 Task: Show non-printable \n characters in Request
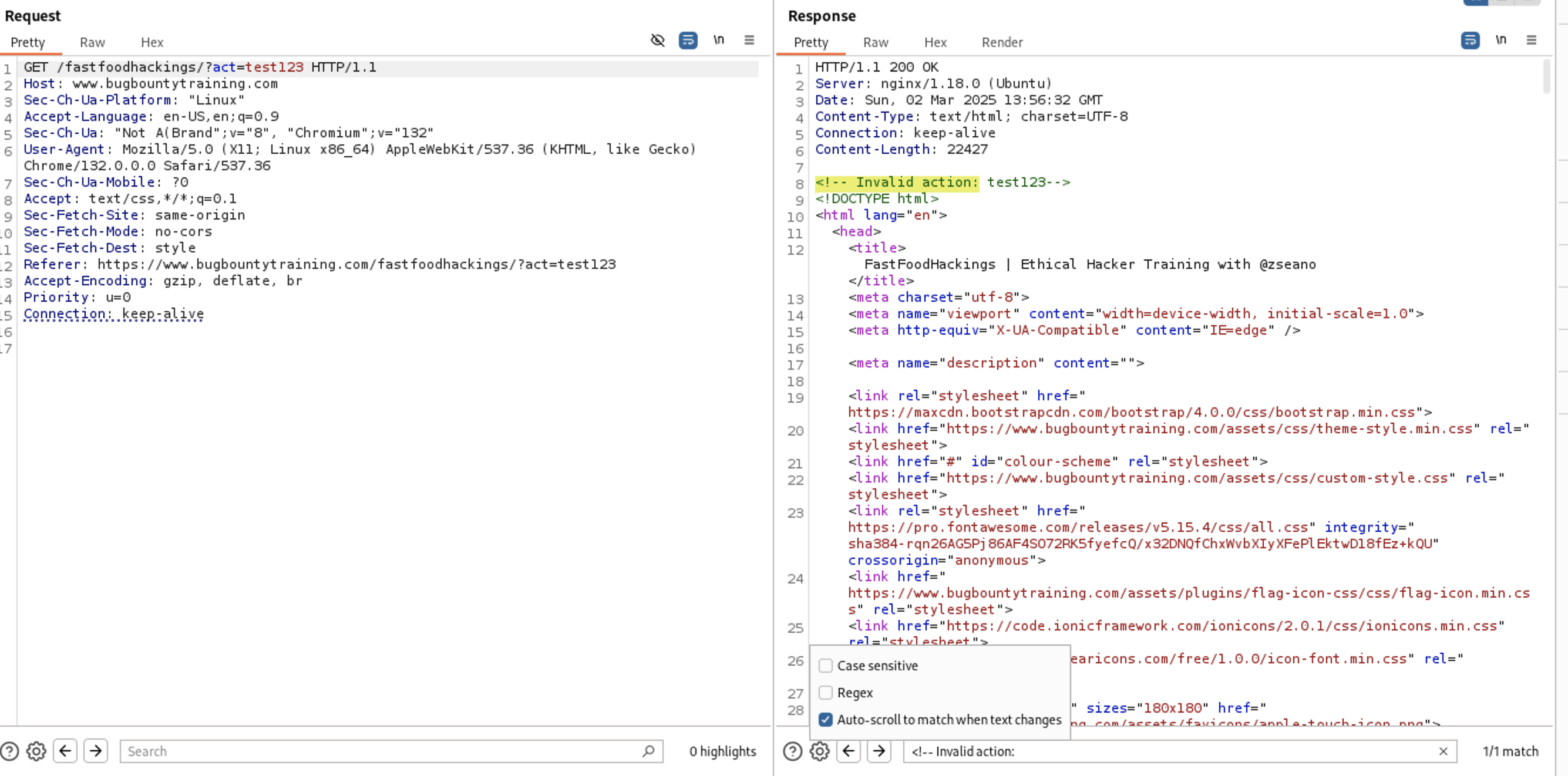[x=719, y=40]
